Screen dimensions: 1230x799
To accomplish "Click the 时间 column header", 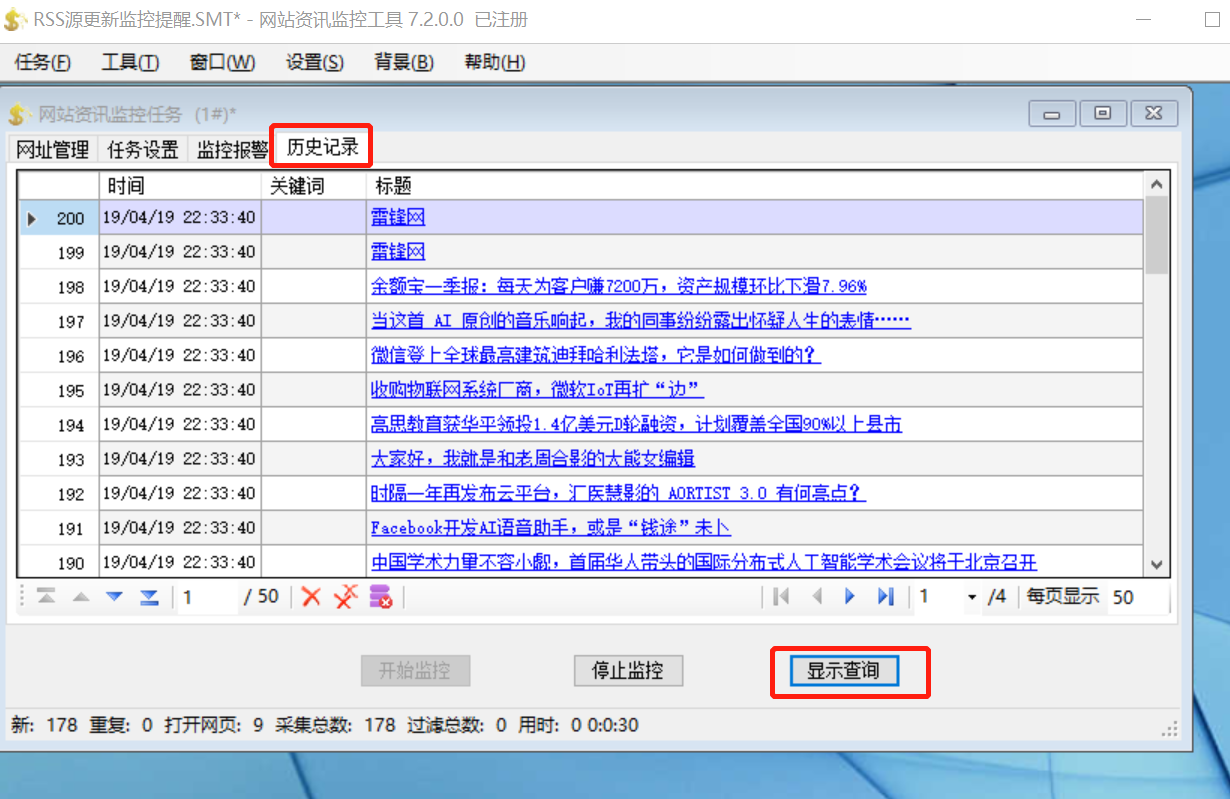I will (x=180, y=186).
